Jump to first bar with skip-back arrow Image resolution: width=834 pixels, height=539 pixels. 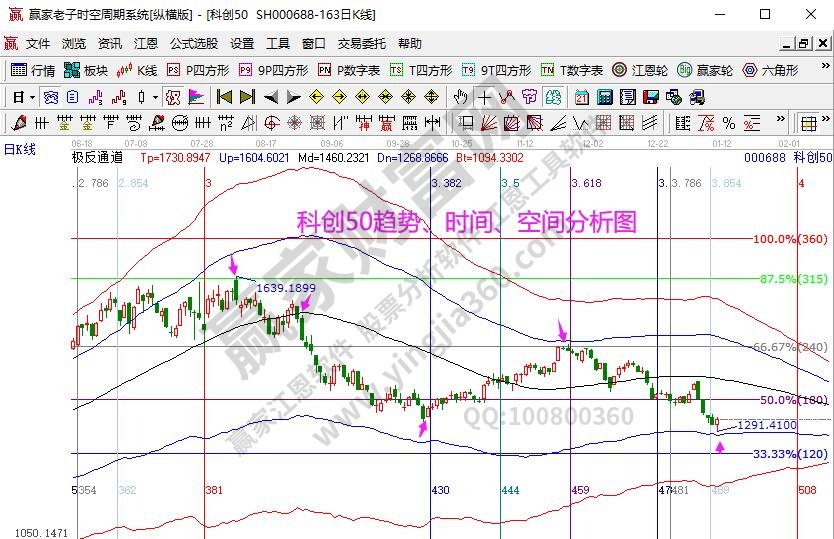coord(224,97)
